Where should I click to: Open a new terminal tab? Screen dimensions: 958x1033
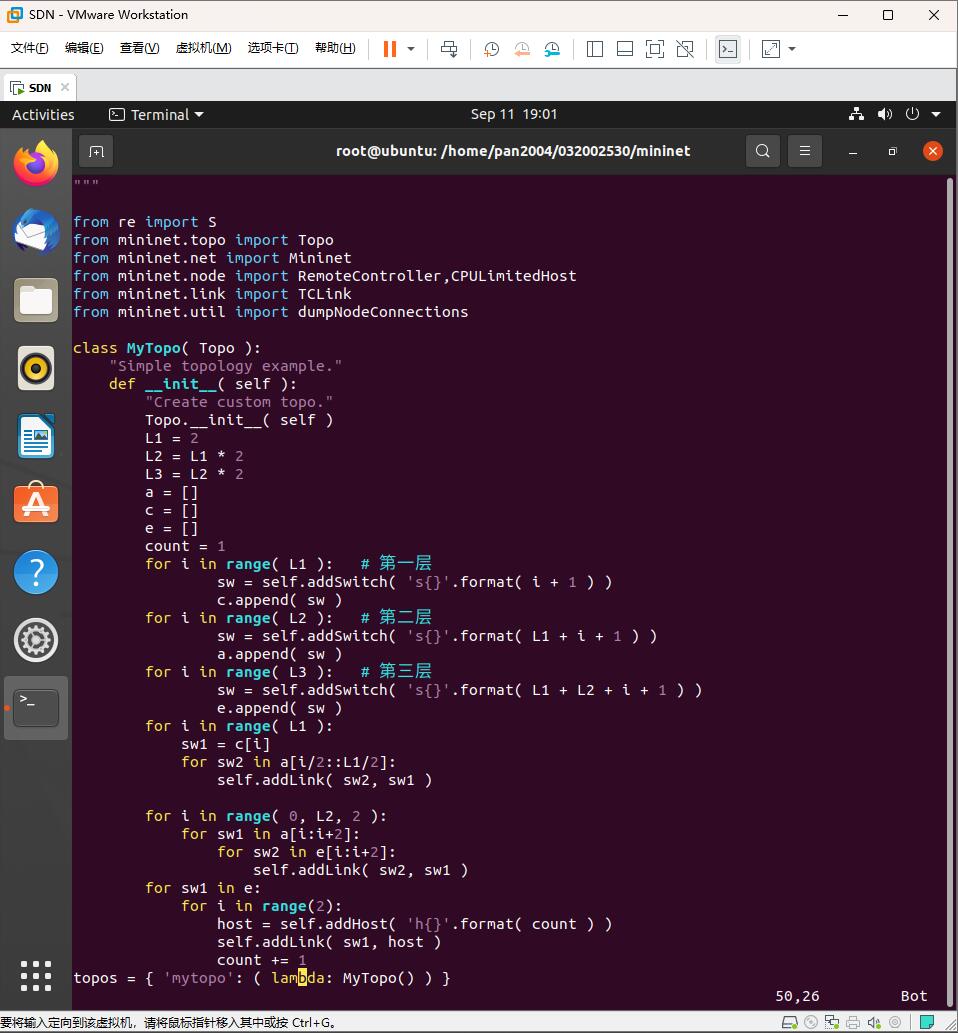click(x=96, y=152)
